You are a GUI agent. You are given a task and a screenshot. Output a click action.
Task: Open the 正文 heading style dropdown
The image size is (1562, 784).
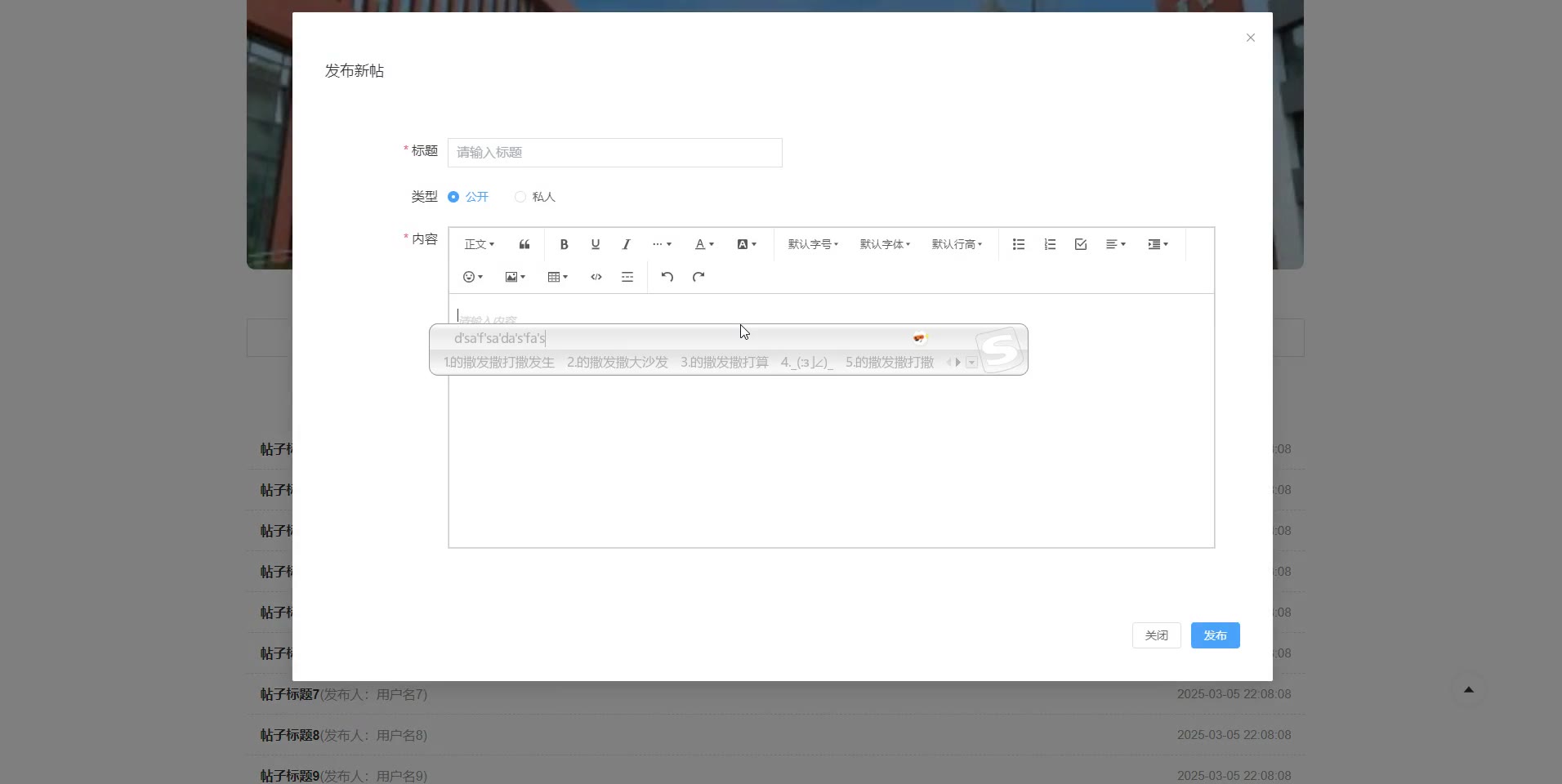480,244
